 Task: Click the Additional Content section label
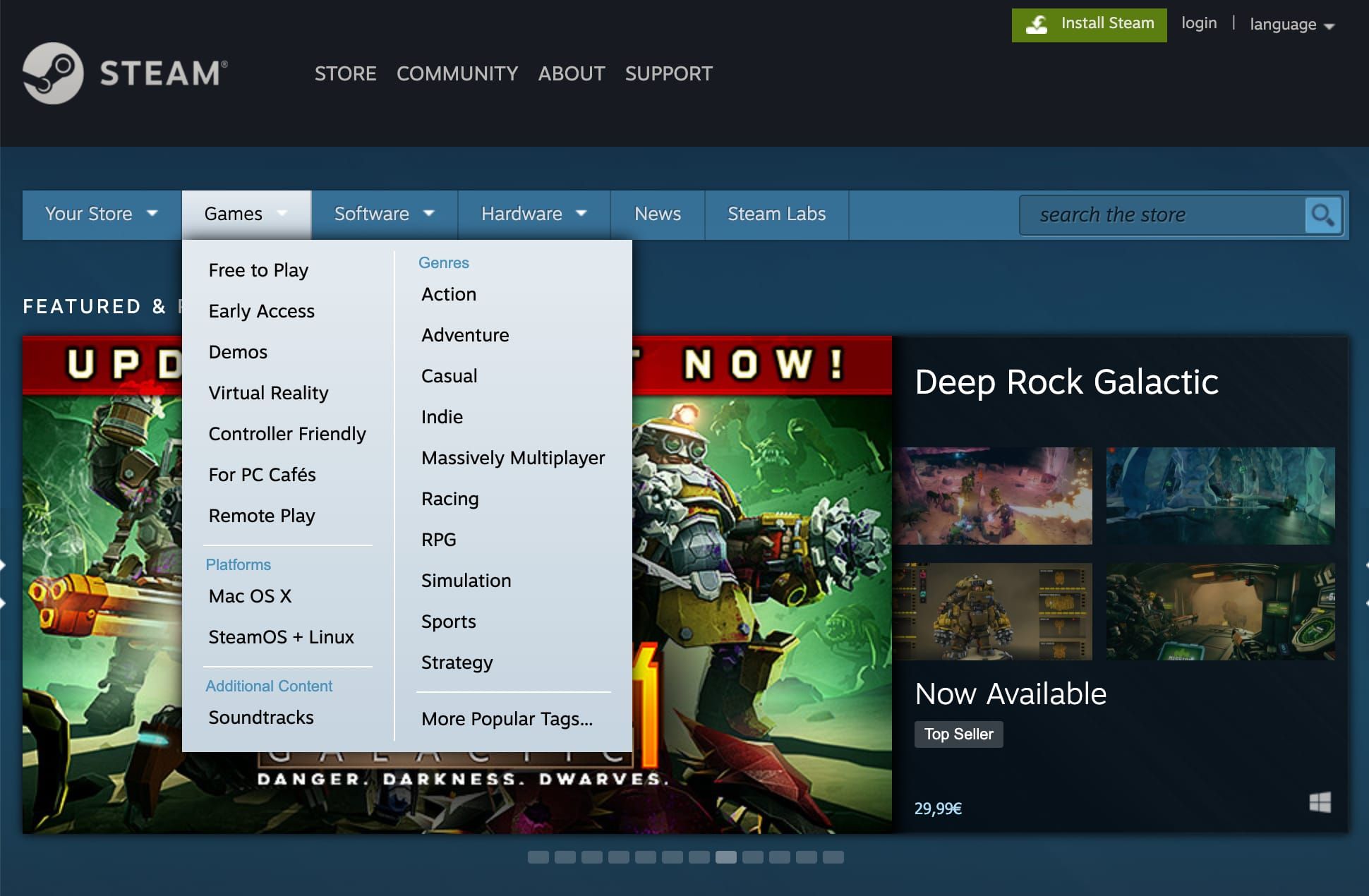269,686
